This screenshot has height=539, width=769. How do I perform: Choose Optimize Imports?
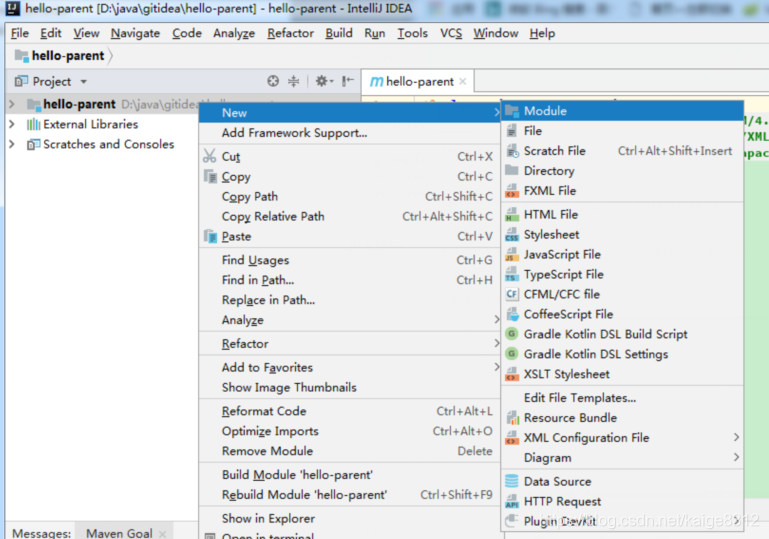(x=350, y=431)
